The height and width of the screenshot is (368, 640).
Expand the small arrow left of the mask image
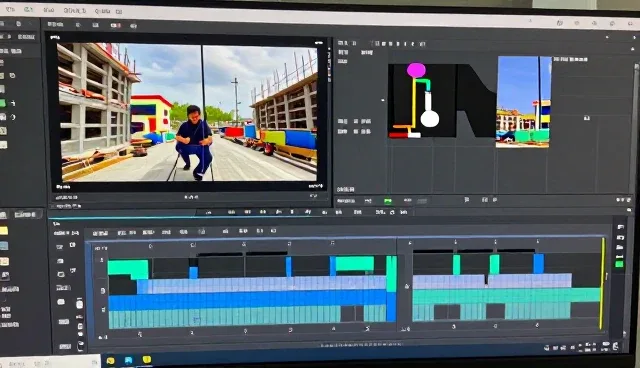[x=382, y=100]
